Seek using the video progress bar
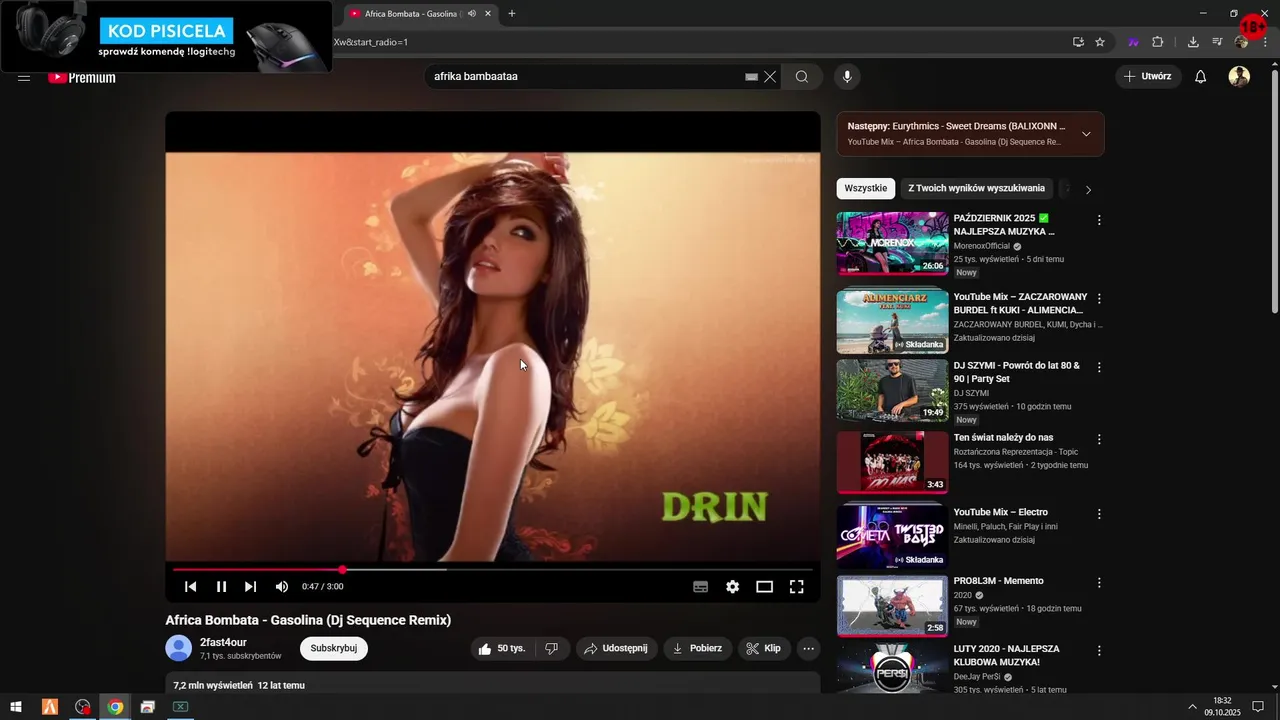This screenshot has width=1280, height=720. pyautogui.click(x=493, y=570)
